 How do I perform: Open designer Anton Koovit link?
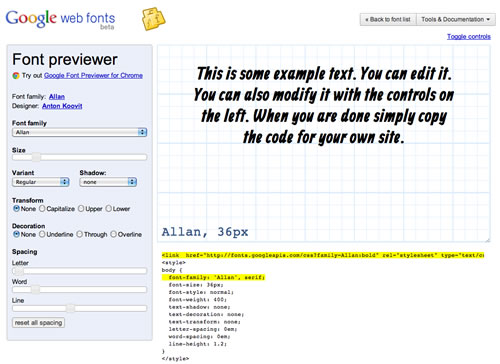tap(62, 106)
